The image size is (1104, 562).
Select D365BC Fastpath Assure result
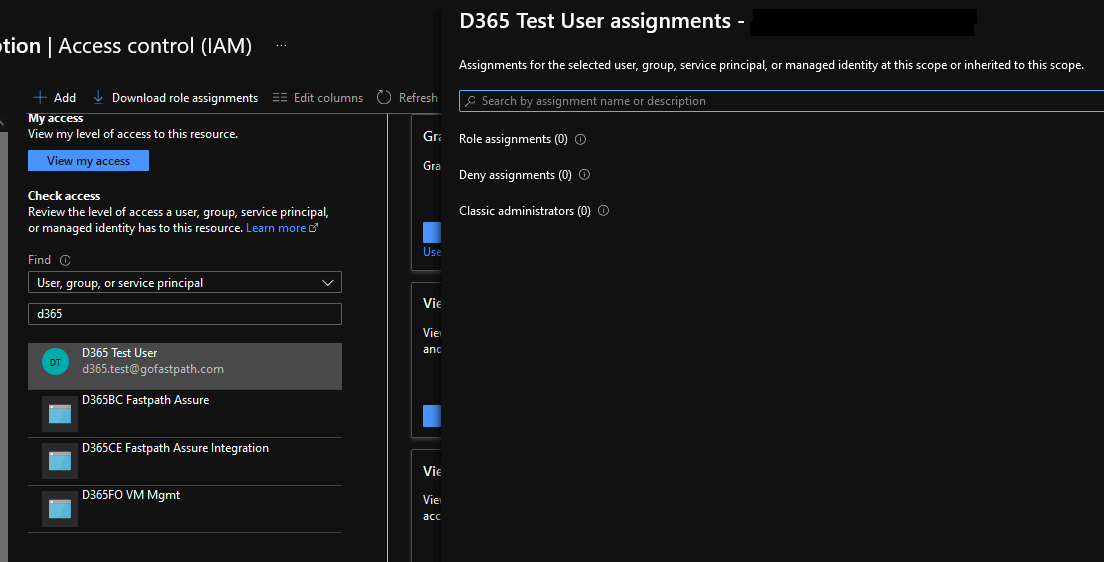click(184, 414)
